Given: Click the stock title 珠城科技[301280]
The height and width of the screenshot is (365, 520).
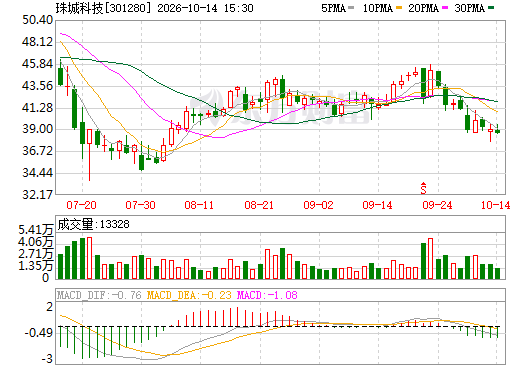Looking at the screenshot, I should (x=103, y=8).
